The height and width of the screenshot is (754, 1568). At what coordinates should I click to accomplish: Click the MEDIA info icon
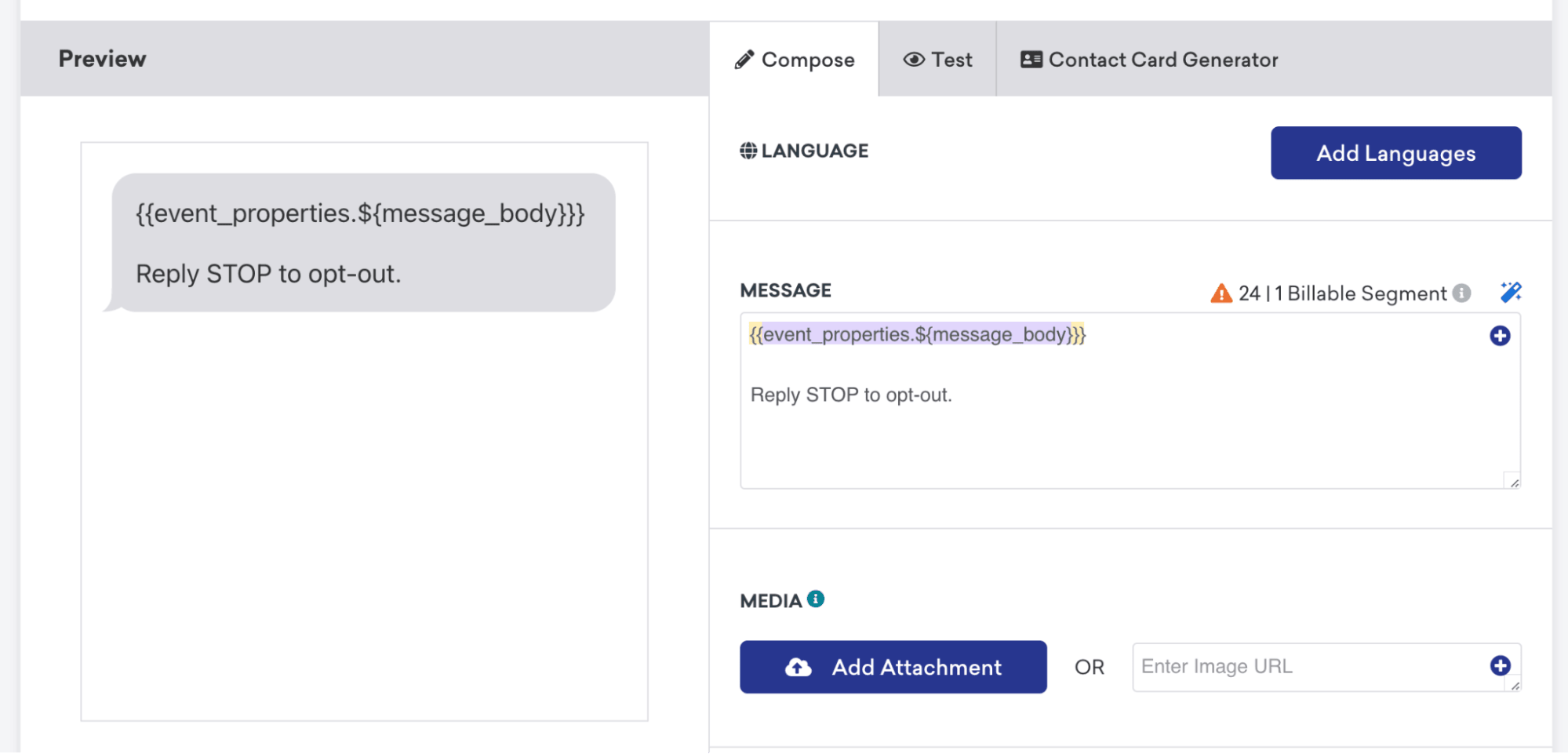click(x=816, y=599)
